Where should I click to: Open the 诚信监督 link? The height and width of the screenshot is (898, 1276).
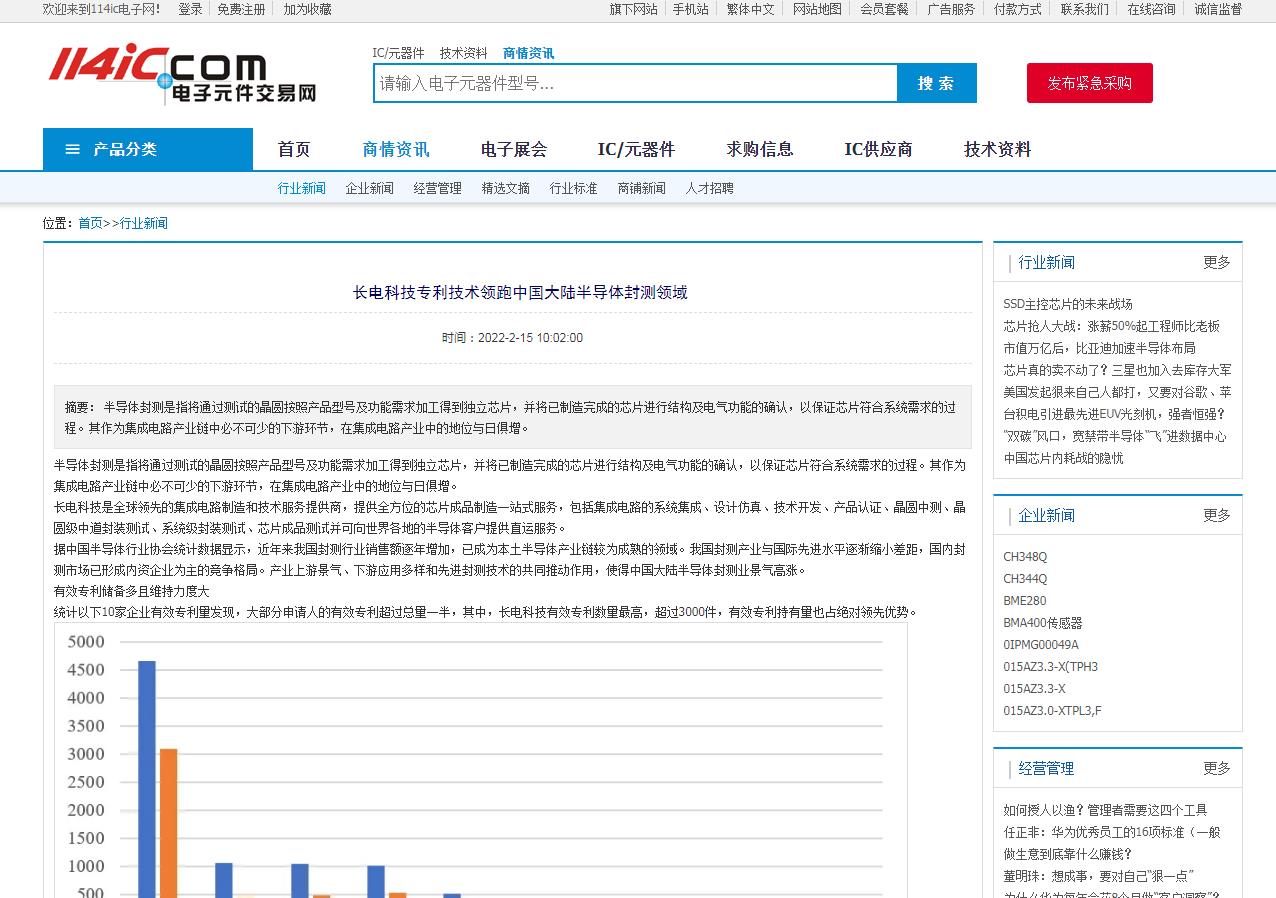coord(1218,9)
